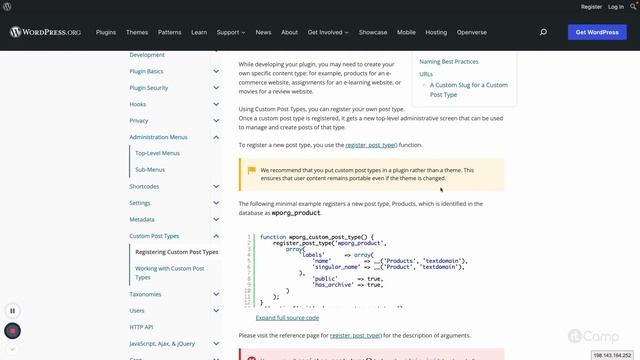Pause the screen recording

click(12, 311)
